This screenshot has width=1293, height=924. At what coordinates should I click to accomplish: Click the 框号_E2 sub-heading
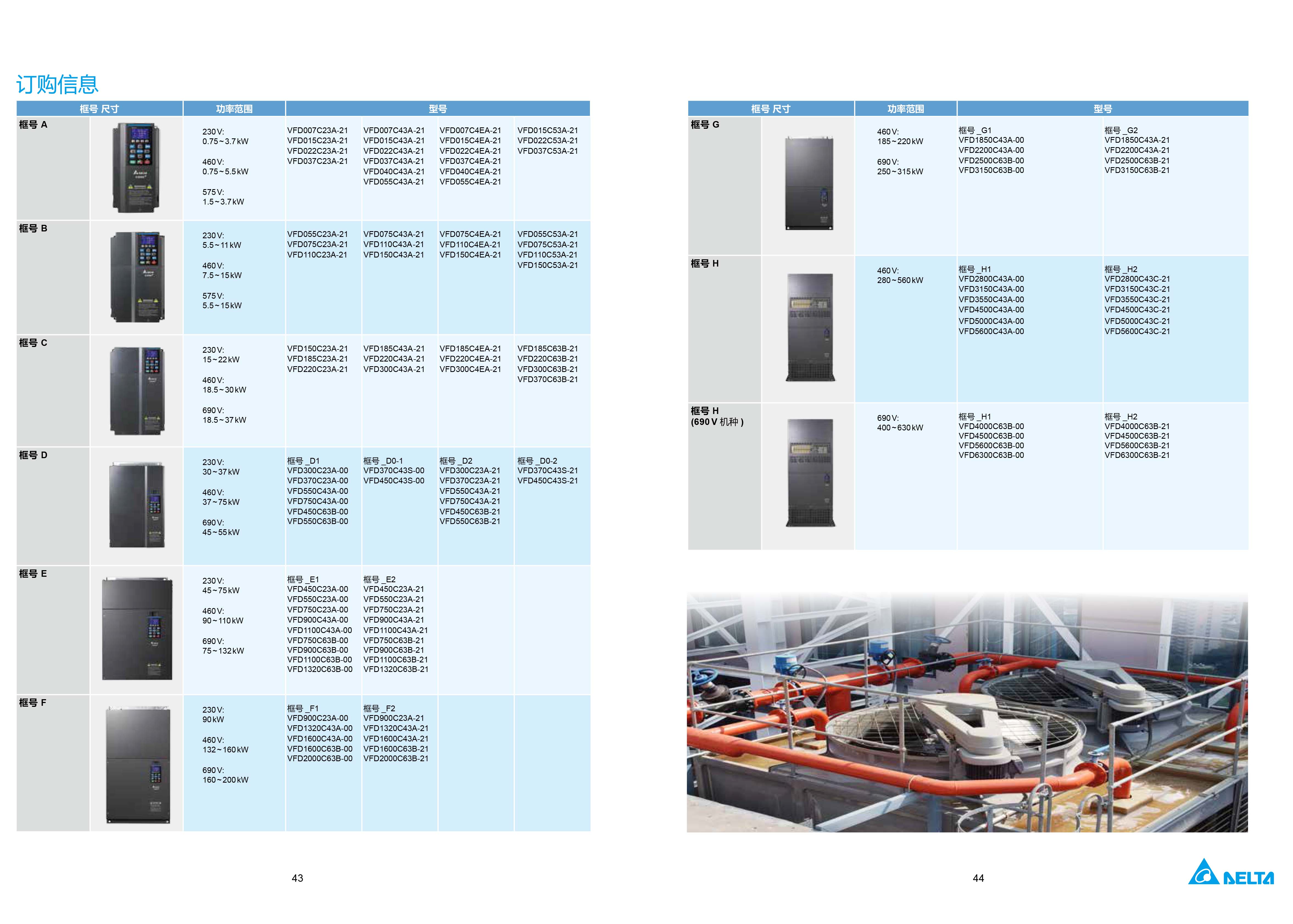[x=380, y=579]
